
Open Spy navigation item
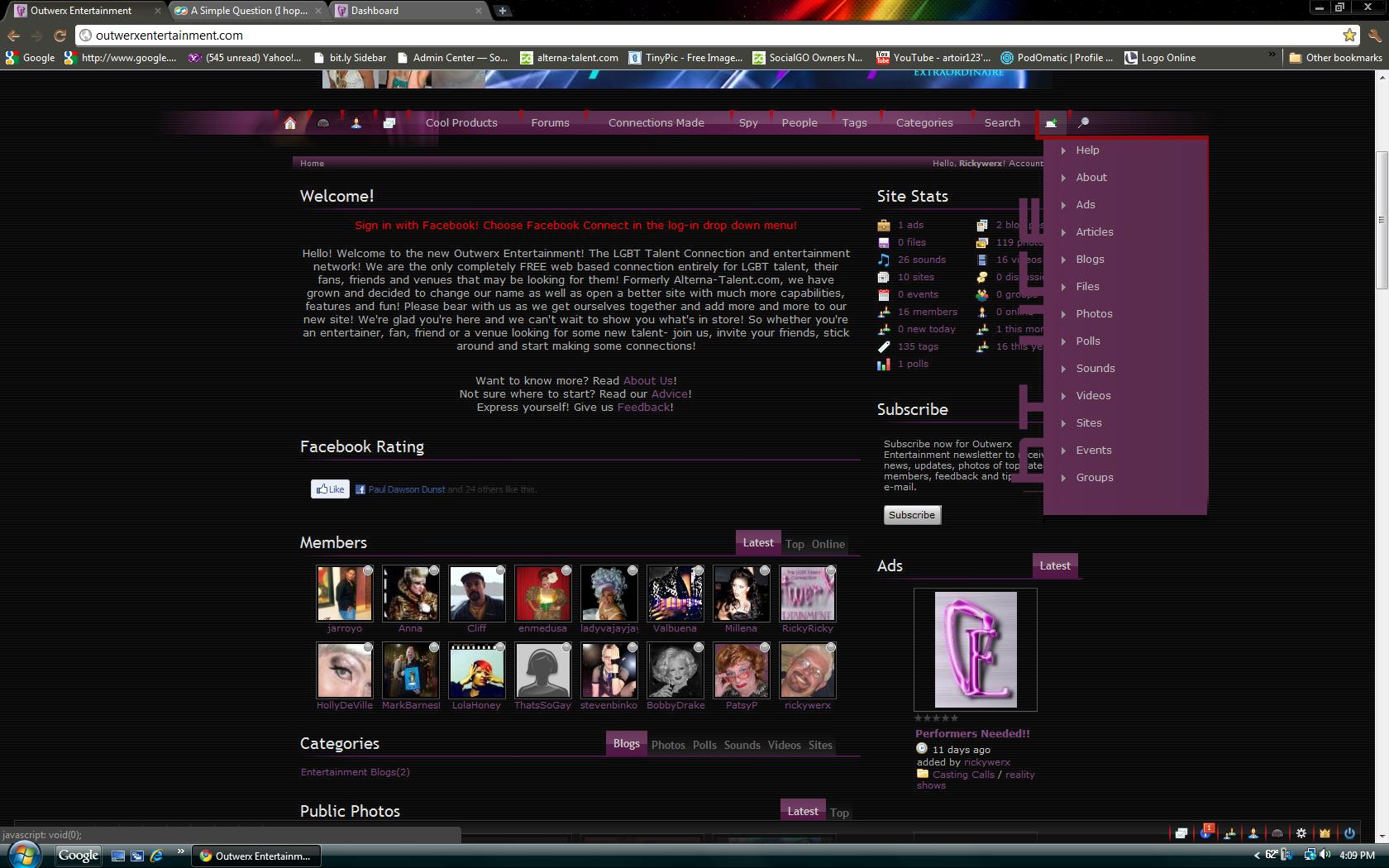748,123
